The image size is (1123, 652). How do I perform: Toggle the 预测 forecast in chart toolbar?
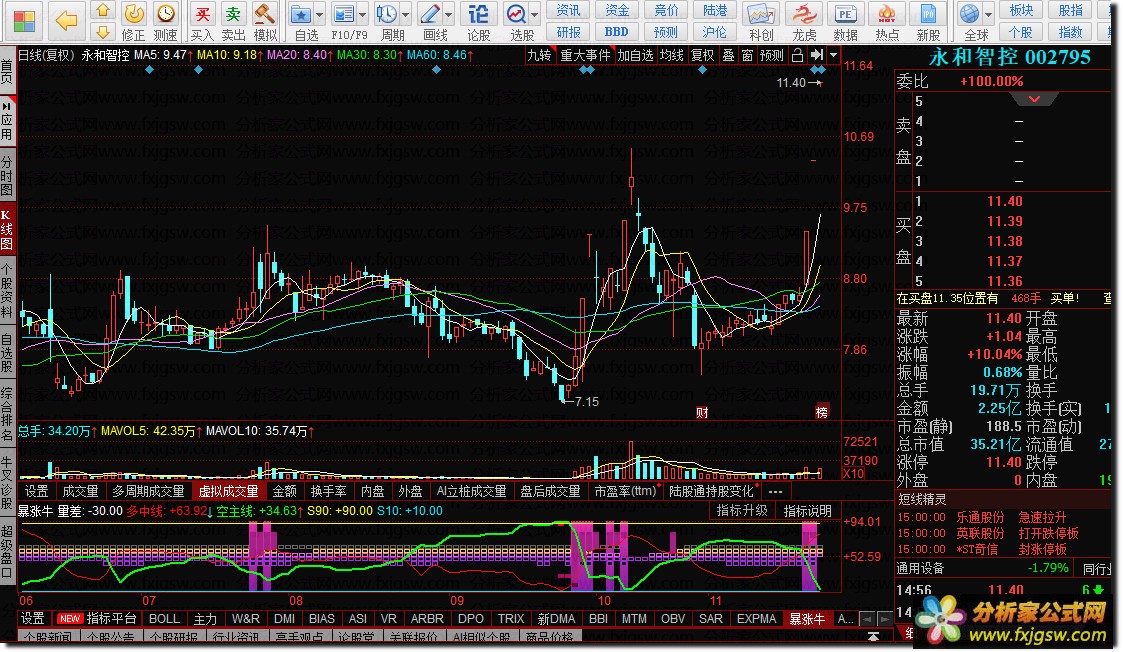(x=772, y=55)
